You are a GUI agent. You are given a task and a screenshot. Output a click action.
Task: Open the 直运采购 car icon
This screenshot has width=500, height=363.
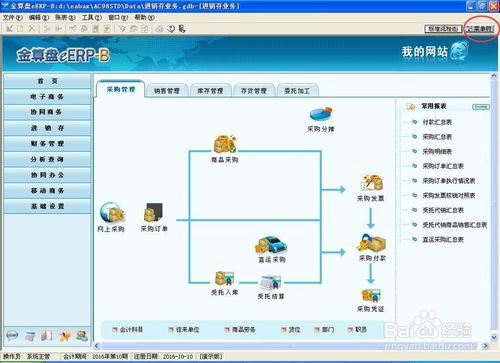[x=271, y=245]
